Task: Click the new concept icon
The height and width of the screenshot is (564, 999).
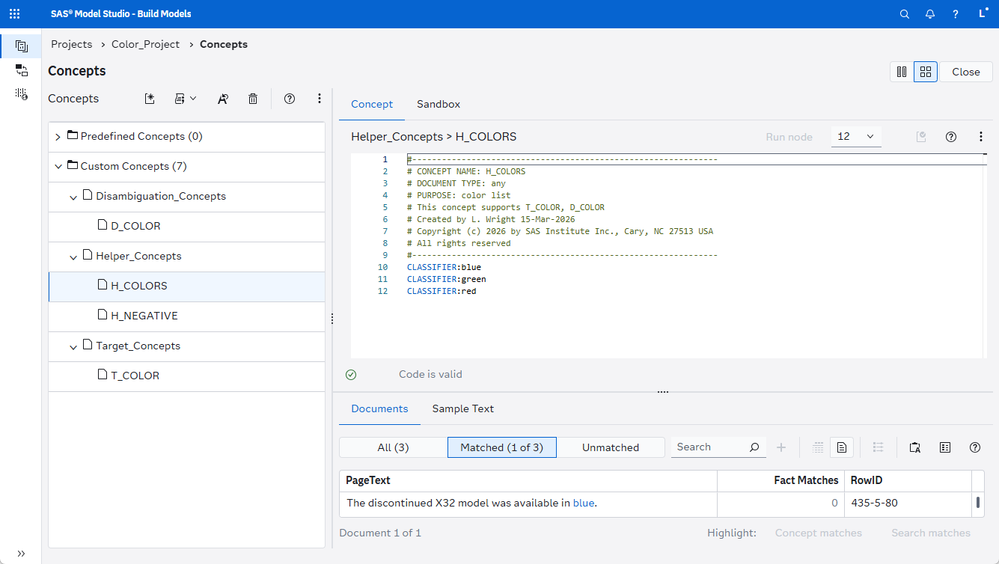Action: [x=150, y=99]
